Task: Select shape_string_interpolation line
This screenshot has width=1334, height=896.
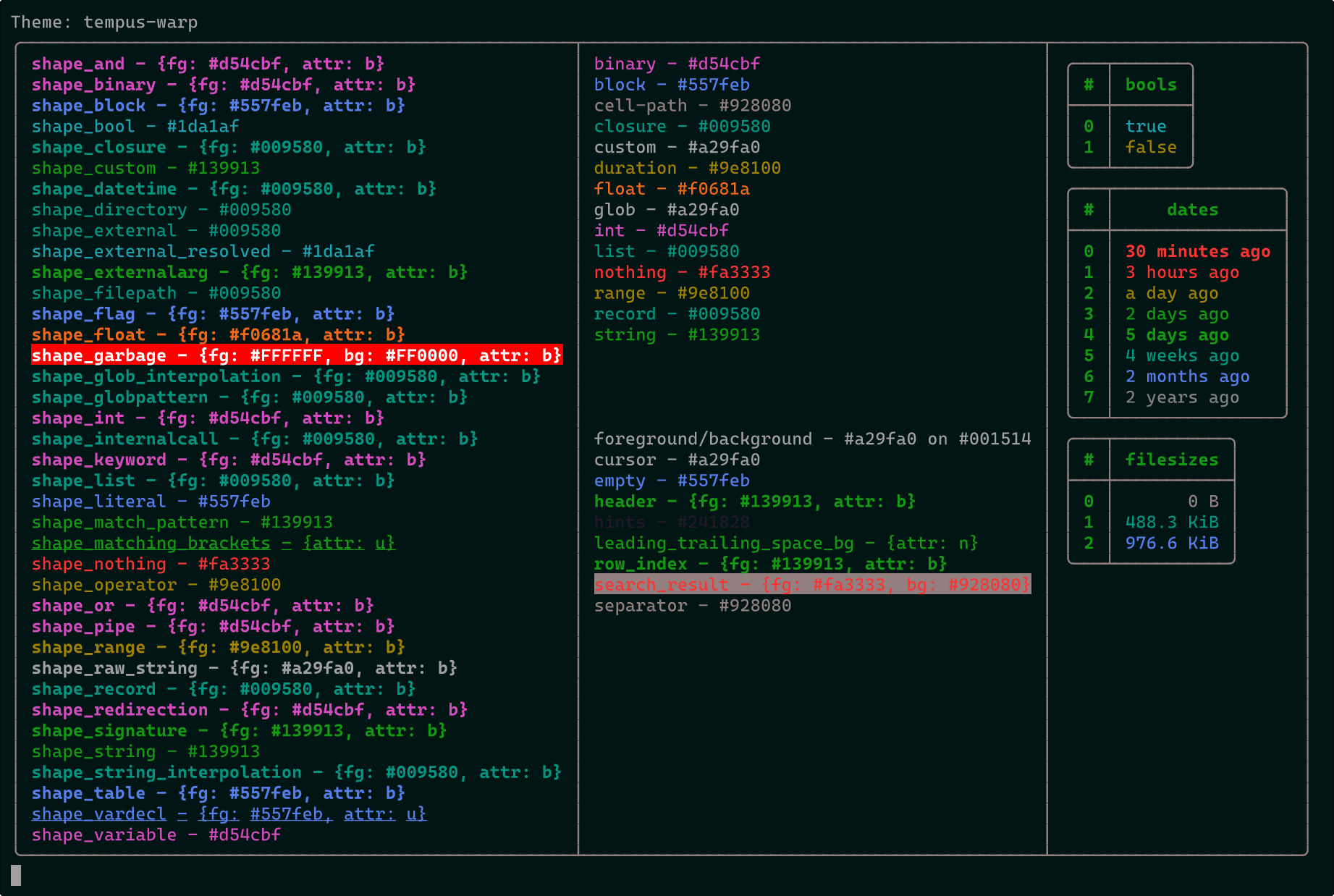Action: click(x=296, y=773)
